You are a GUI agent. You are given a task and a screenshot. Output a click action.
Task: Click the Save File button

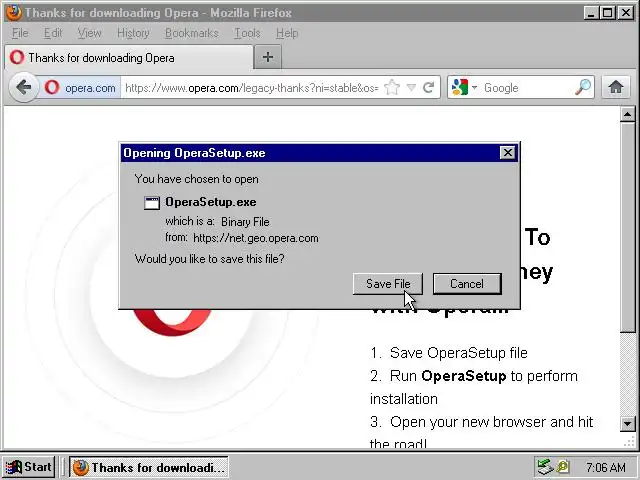388,284
